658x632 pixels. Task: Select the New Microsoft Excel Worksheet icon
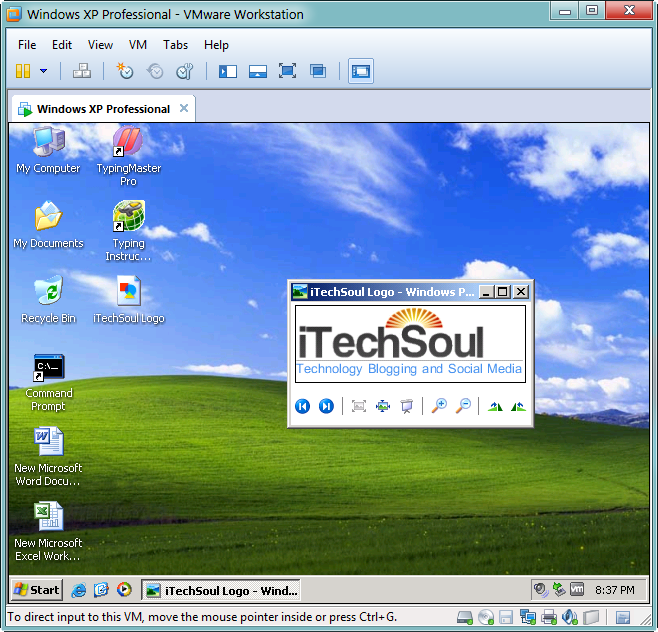click(48, 532)
